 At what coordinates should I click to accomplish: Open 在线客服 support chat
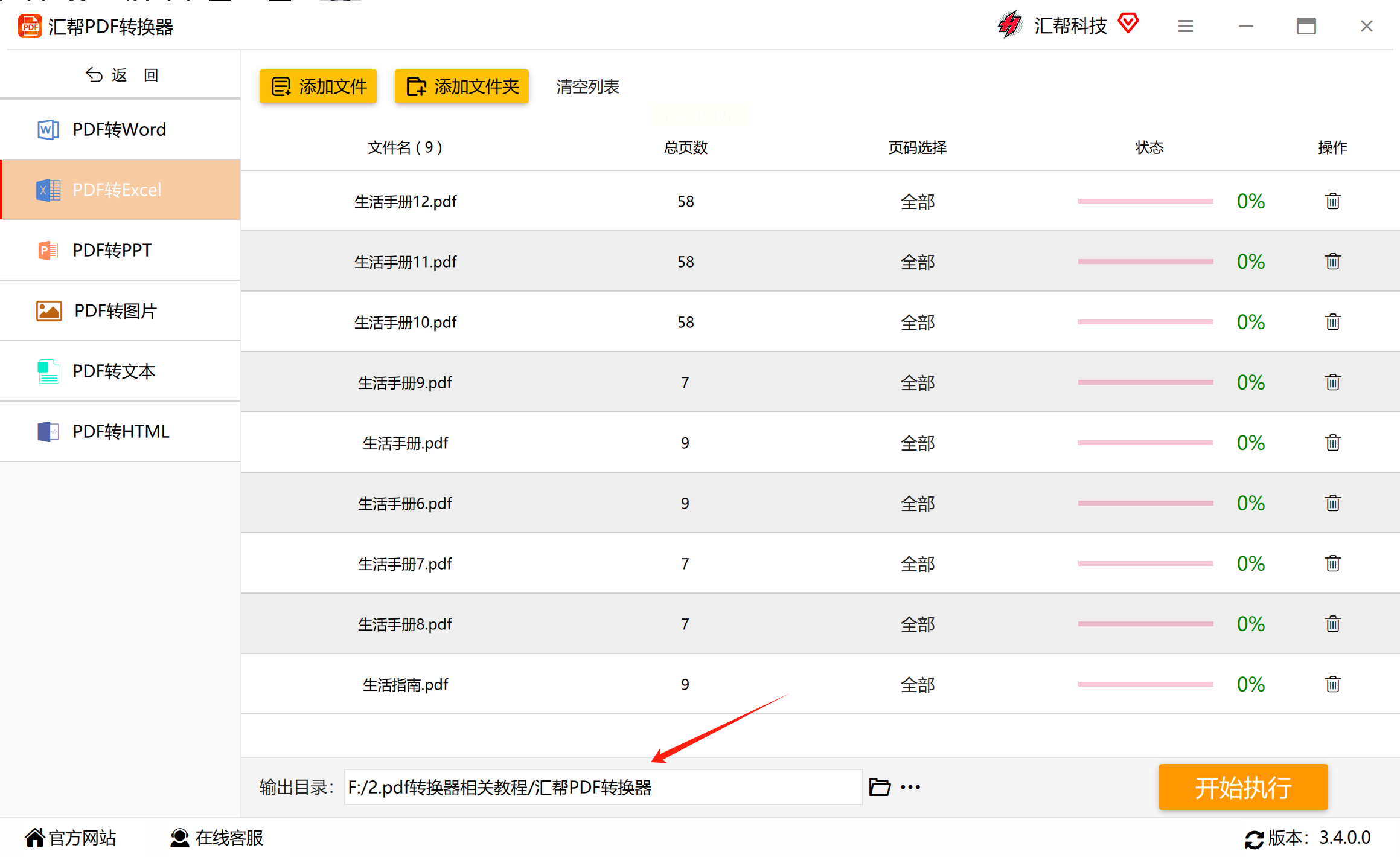[217, 838]
